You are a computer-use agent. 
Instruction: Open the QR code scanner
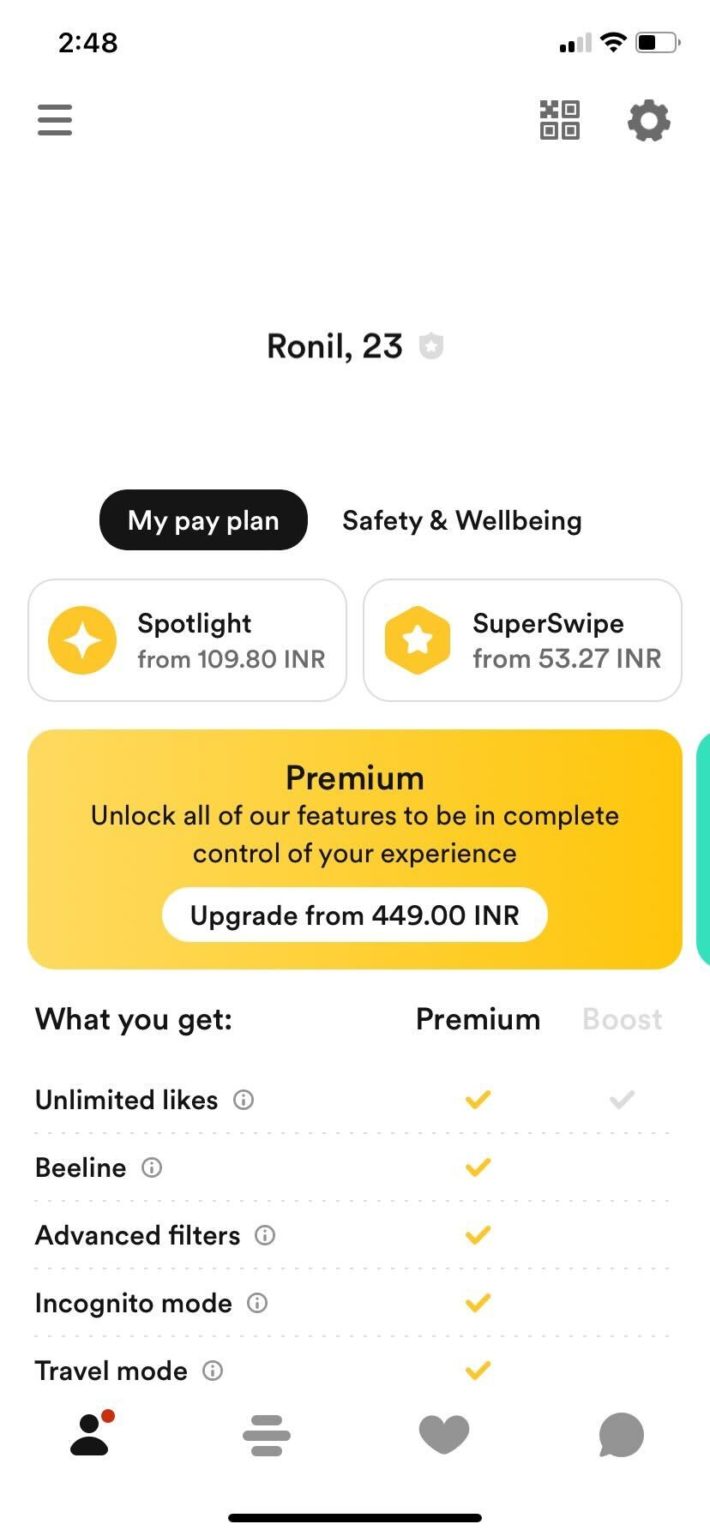pos(557,120)
